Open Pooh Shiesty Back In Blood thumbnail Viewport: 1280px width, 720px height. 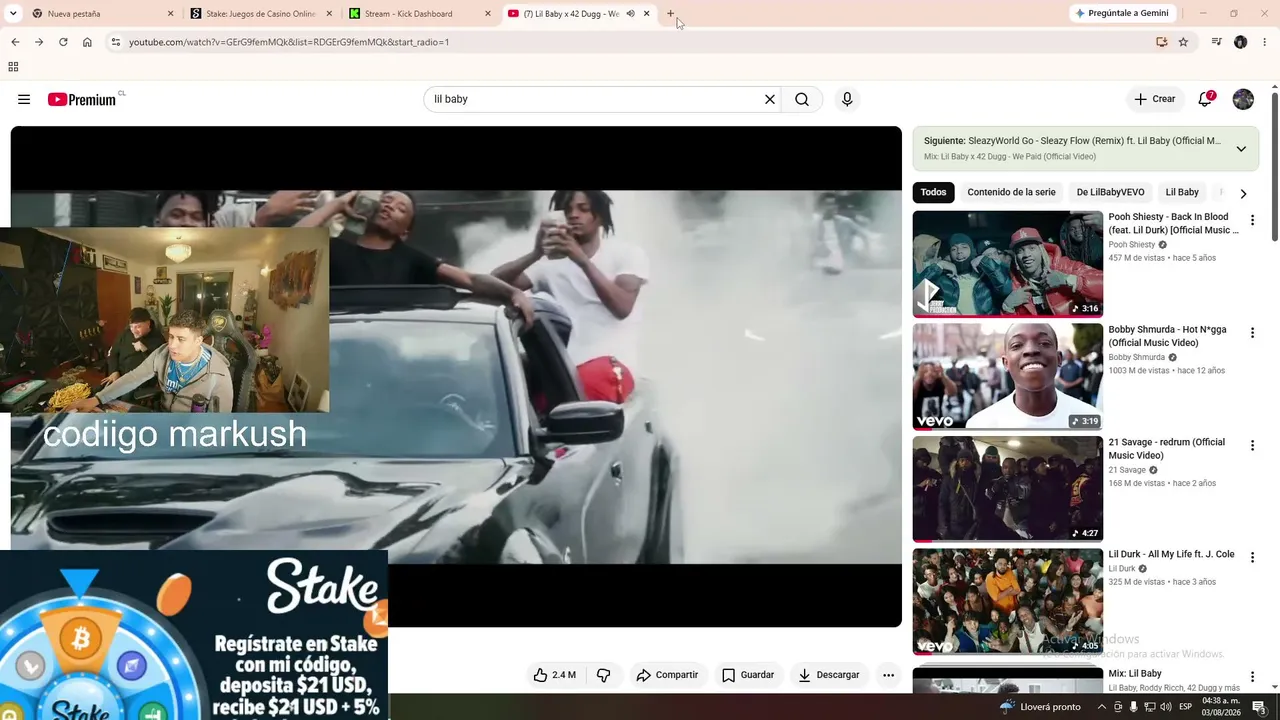tap(1007, 264)
